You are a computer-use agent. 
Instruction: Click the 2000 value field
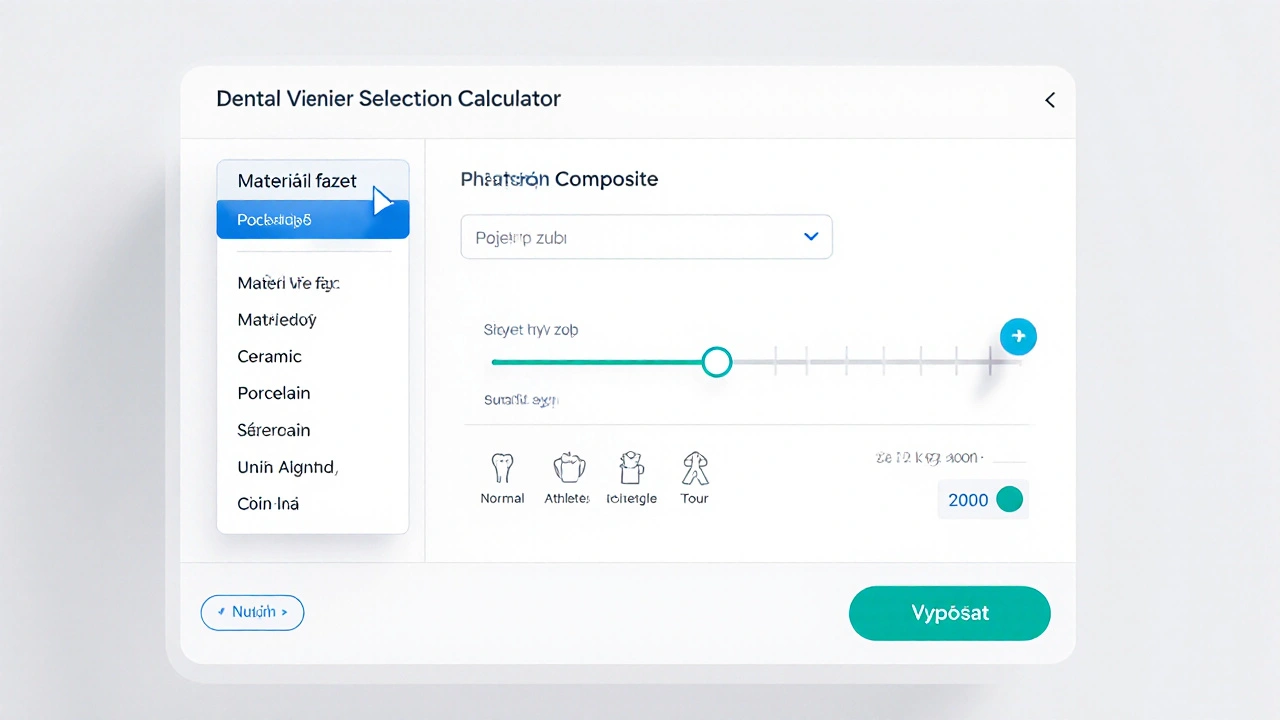click(x=967, y=500)
